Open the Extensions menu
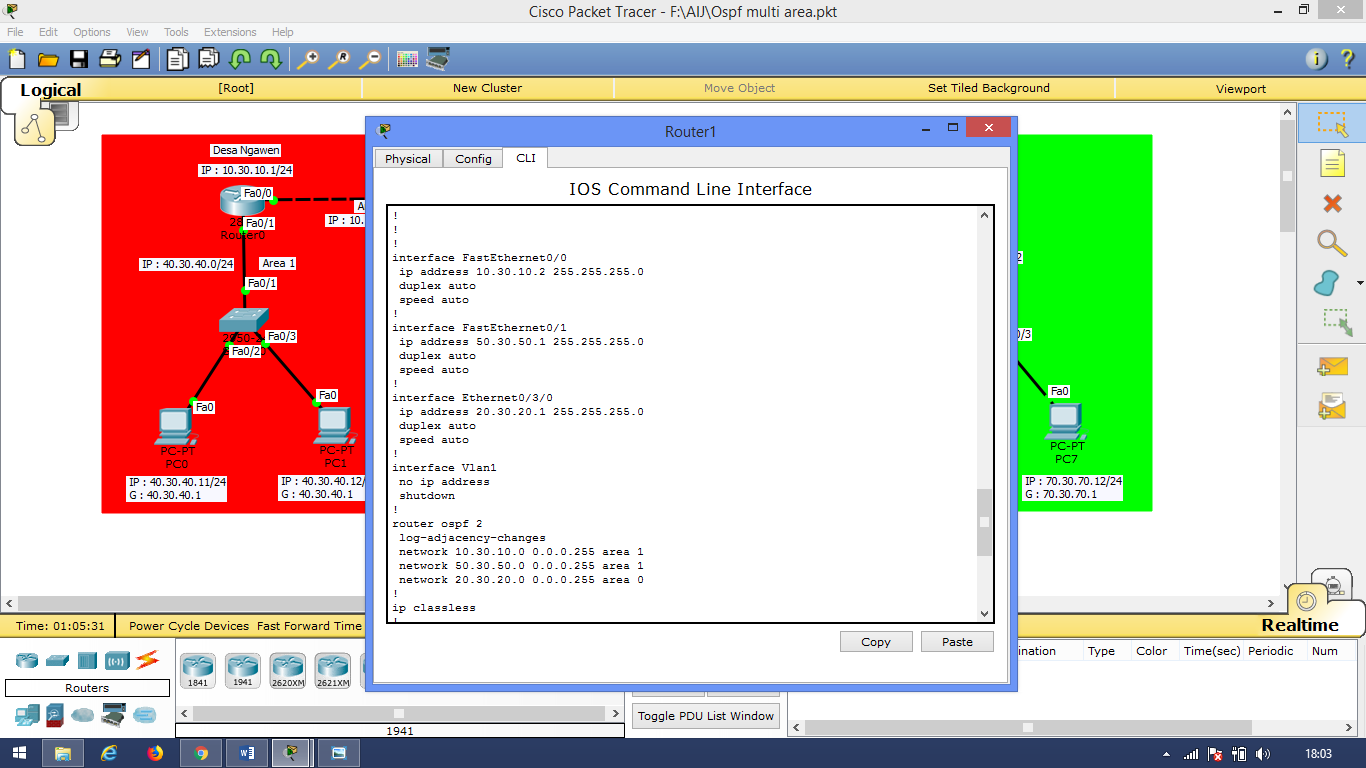This screenshot has width=1366, height=768. 230,31
